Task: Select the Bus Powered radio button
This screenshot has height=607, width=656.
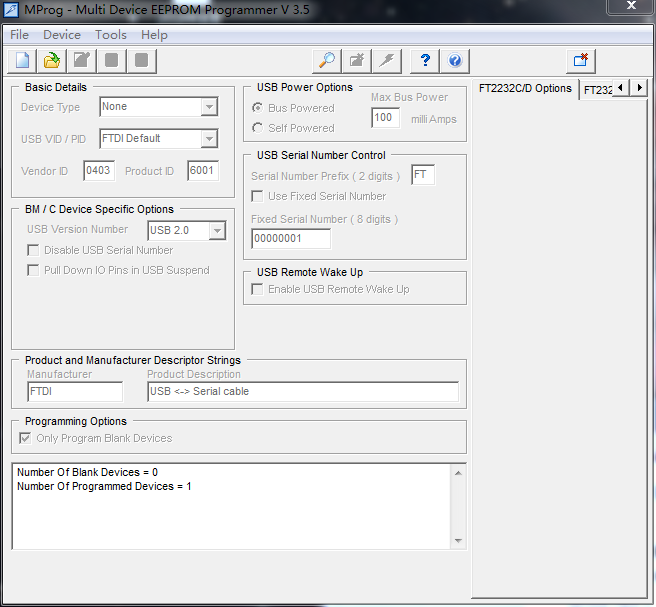Action: coord(257,108)
